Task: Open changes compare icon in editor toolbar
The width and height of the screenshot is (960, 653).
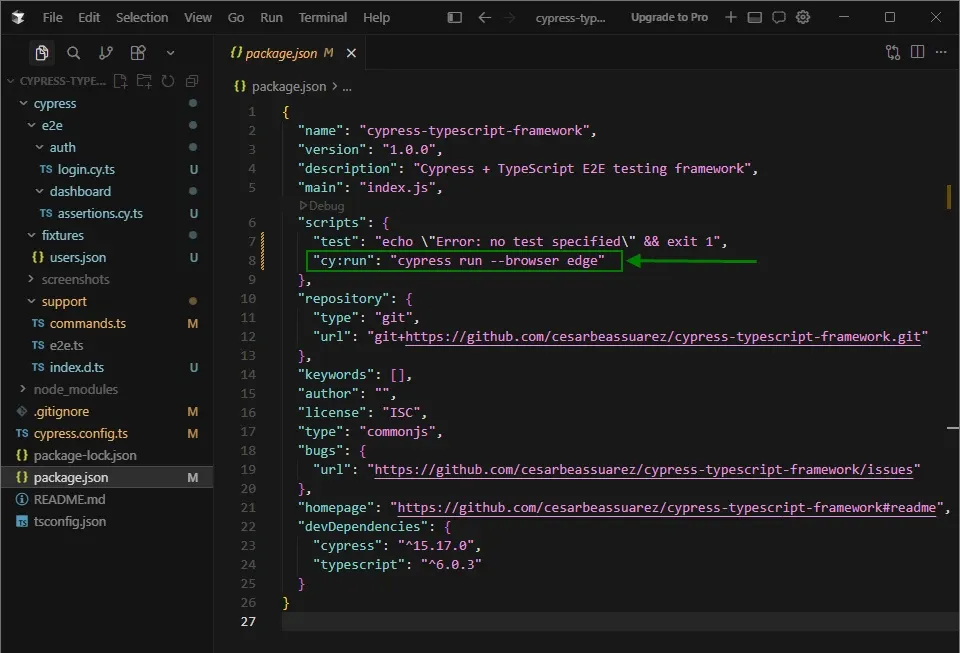Action: (x=893, y=53)
